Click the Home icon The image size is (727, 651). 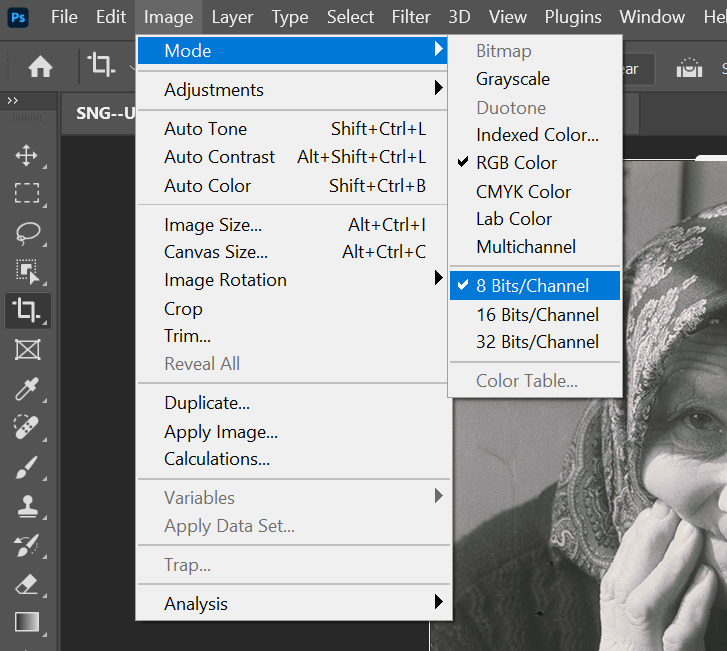[40, 67]
